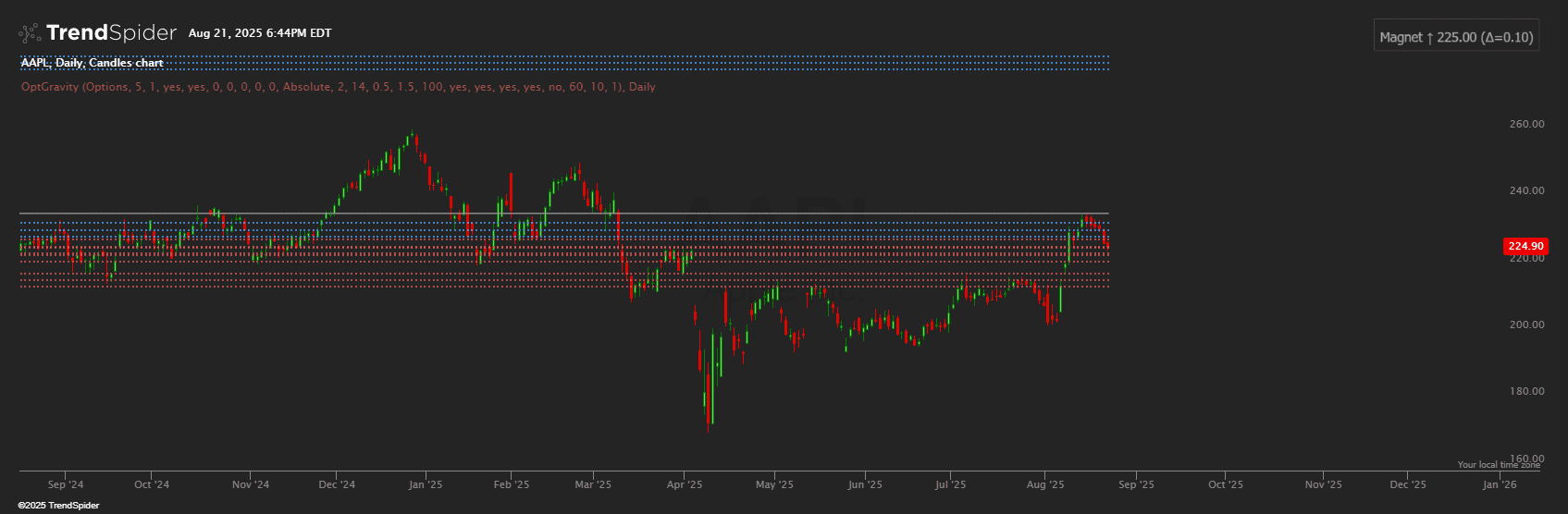Click the Mar '25 time axis label
Screen dimensions: 1568x514
[593, 484]
